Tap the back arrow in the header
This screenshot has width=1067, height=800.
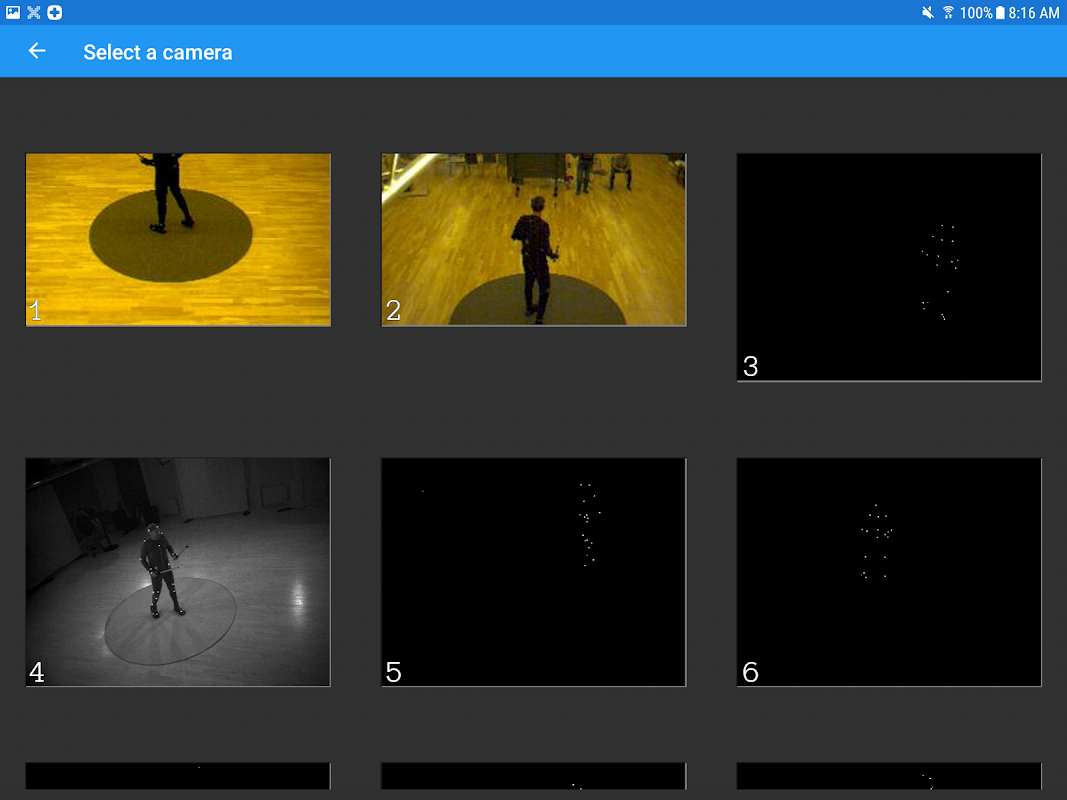37,51
